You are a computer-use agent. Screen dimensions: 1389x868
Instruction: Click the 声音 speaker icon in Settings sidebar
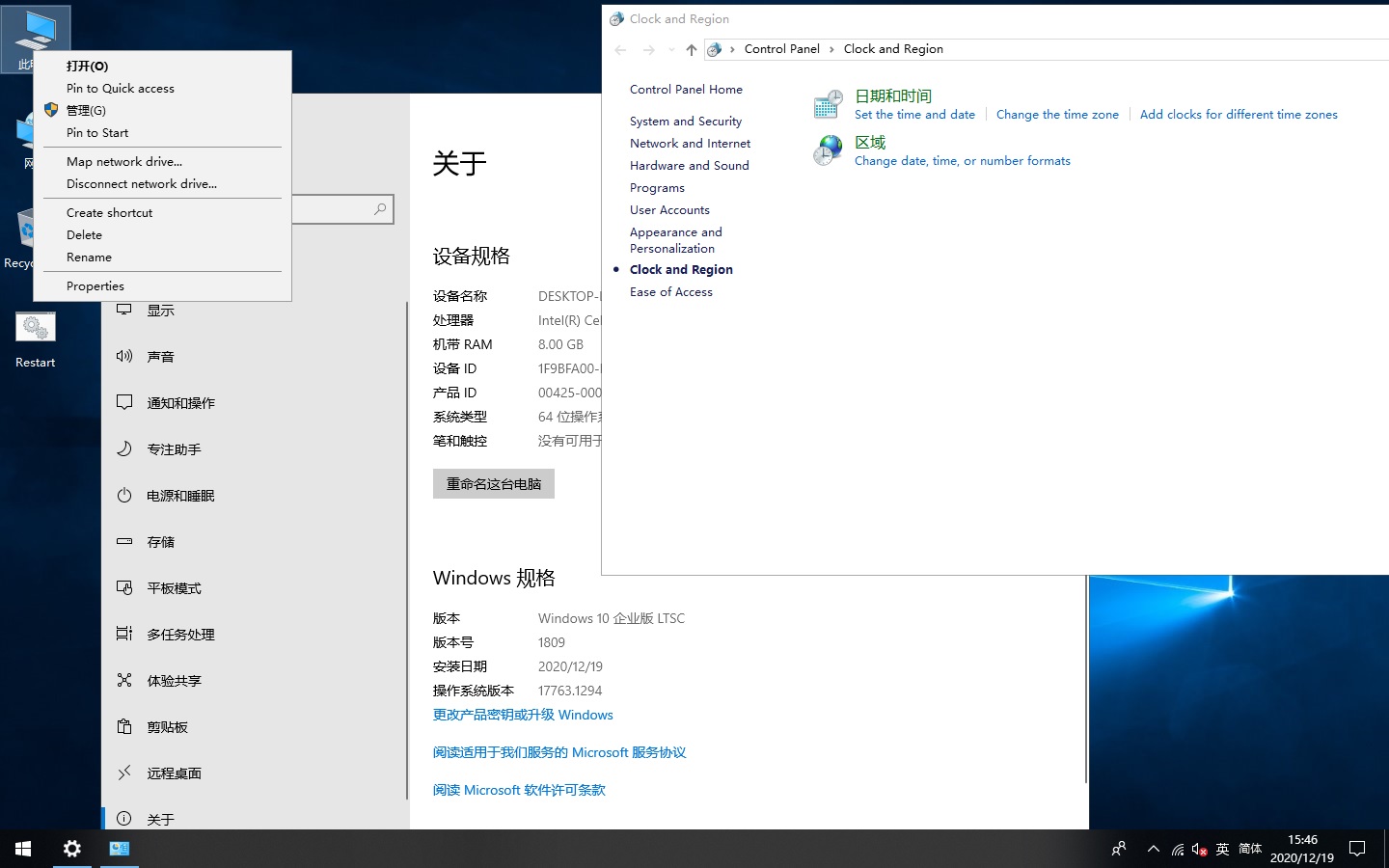pos(124,356)
